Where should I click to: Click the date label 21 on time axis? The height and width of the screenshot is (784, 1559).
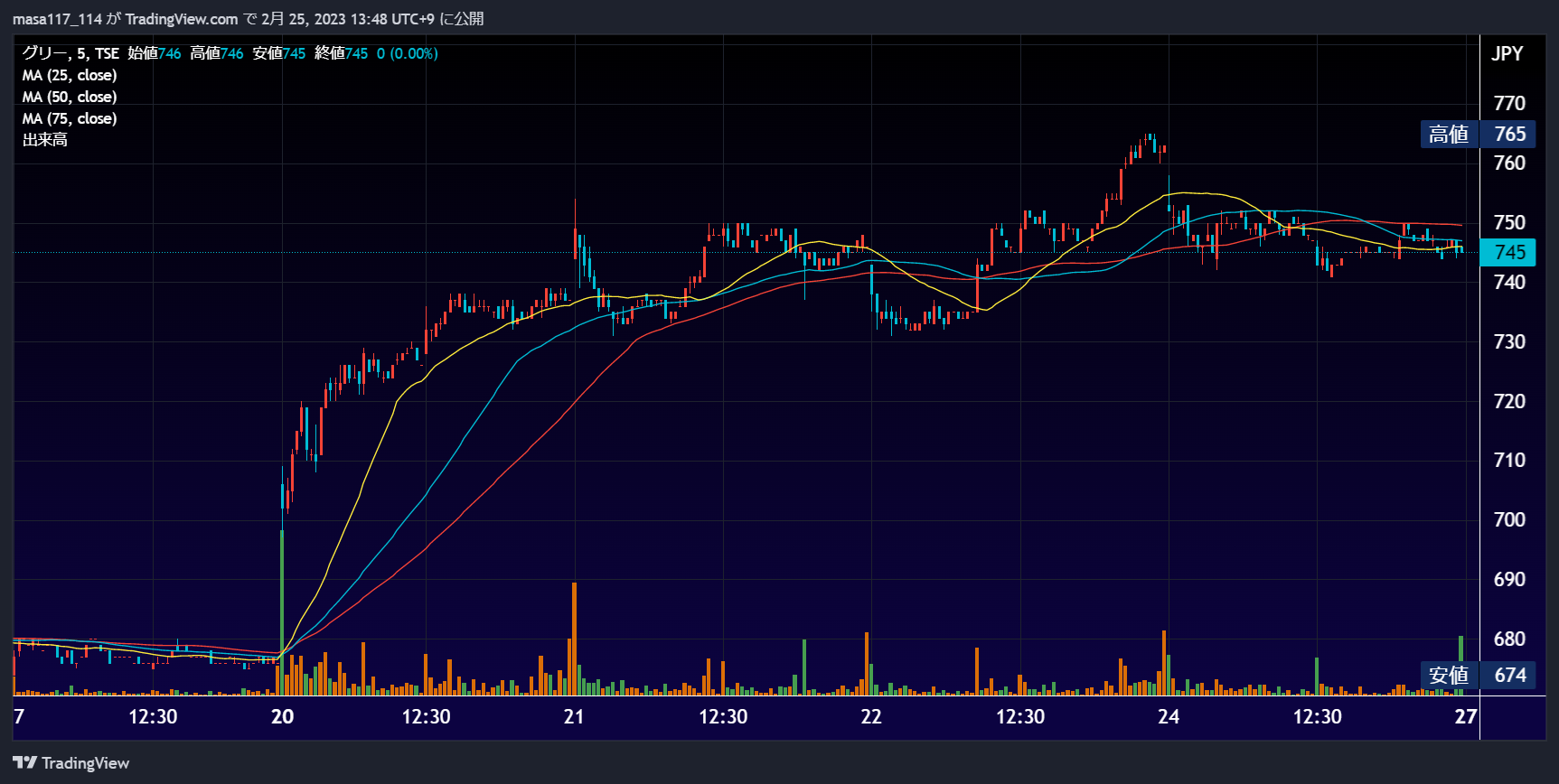pos(573,716)
